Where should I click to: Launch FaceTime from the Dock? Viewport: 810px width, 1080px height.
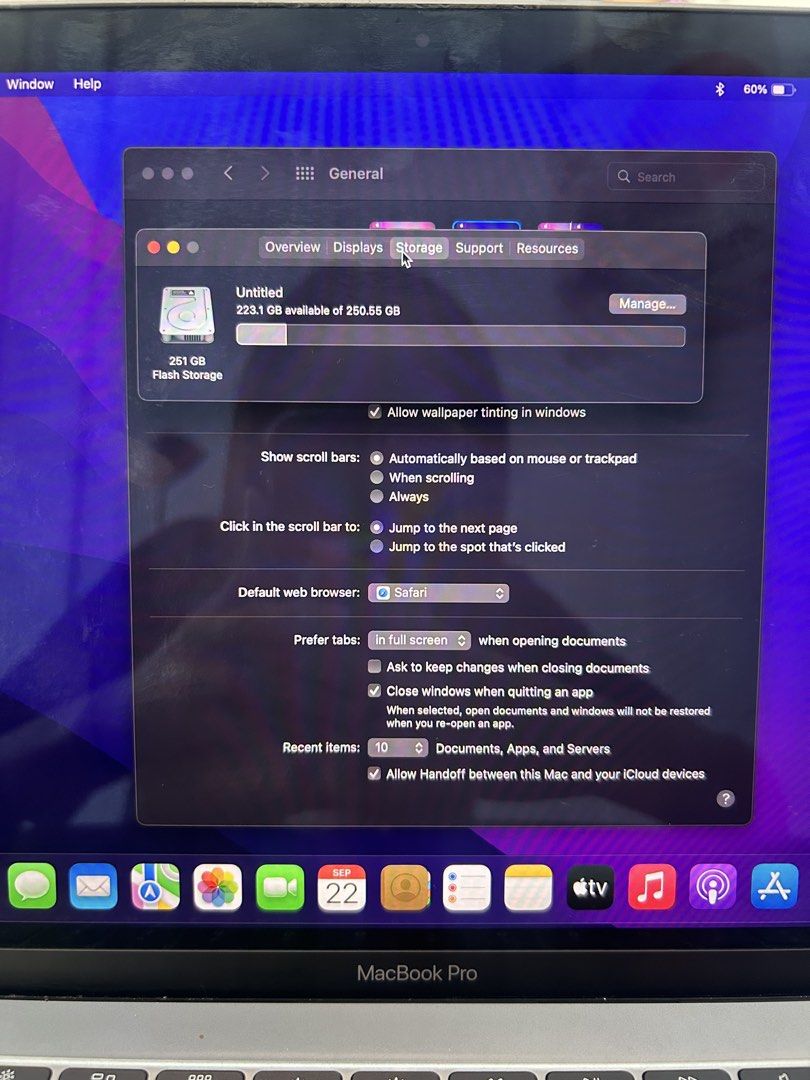click(280, 887)
